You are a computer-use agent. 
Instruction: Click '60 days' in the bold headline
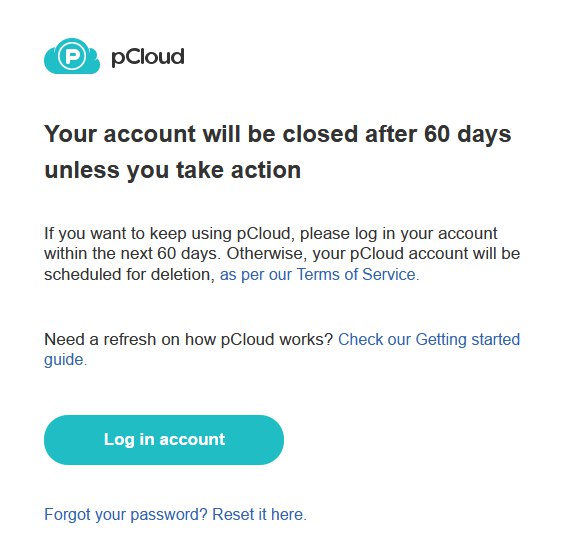467,134
